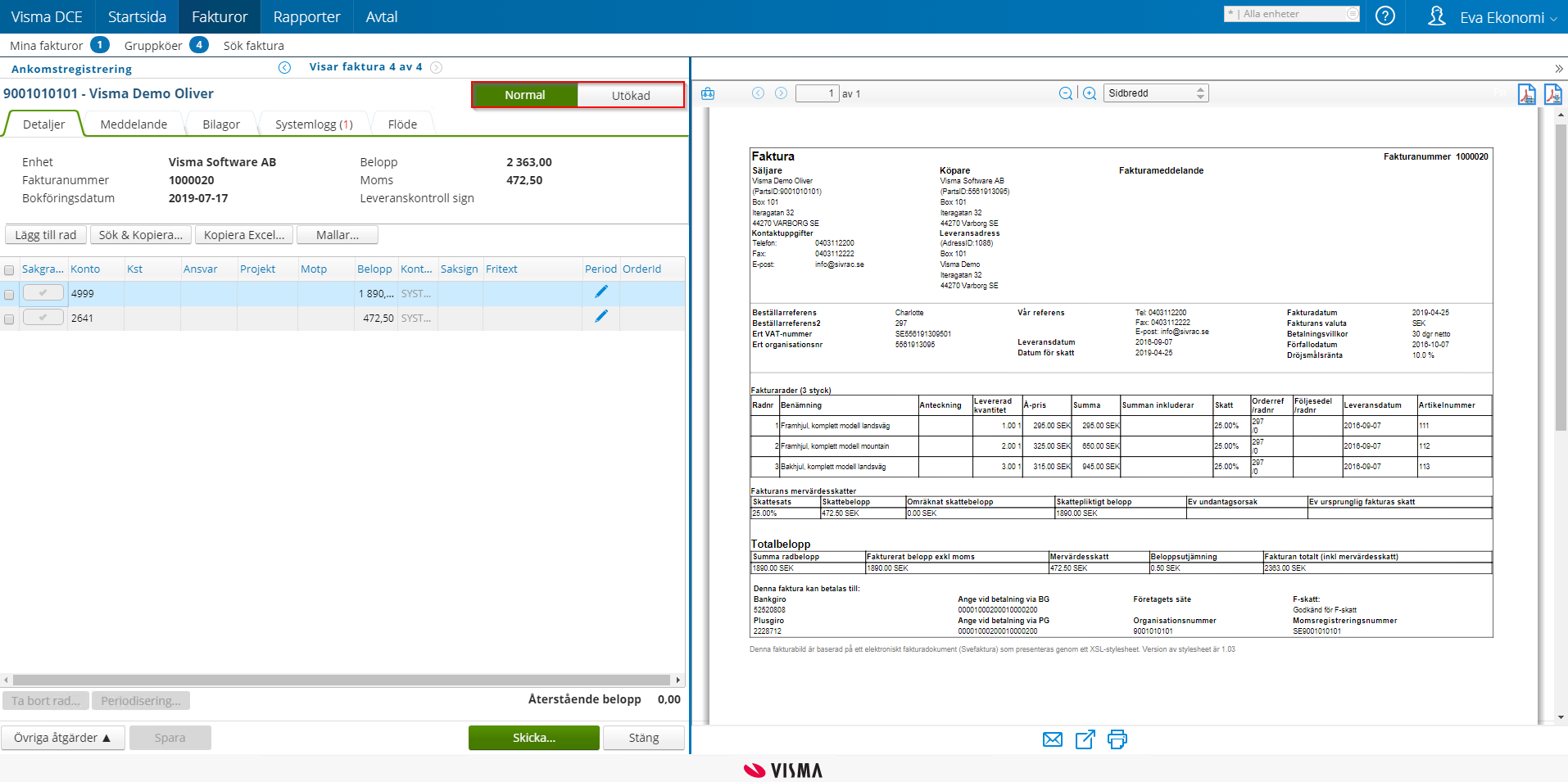
Task: Click the zoom out magnifier icon
Action: pyautogui.click(x=1066, y=93)
